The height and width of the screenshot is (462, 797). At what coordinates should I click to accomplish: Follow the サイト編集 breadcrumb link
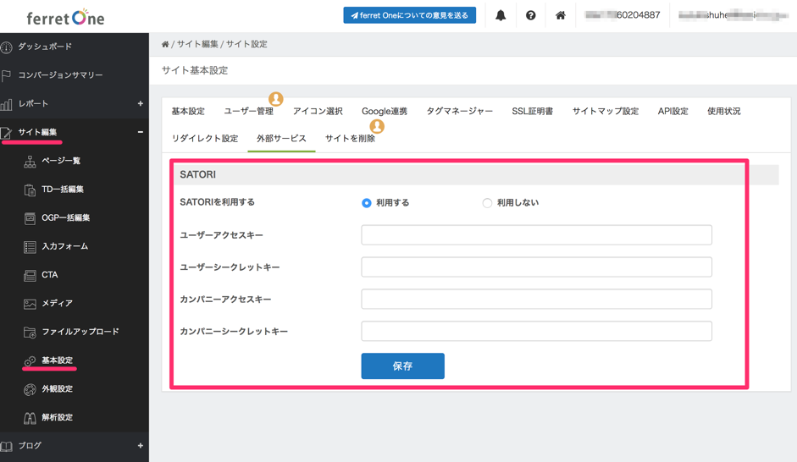[197, 44]
